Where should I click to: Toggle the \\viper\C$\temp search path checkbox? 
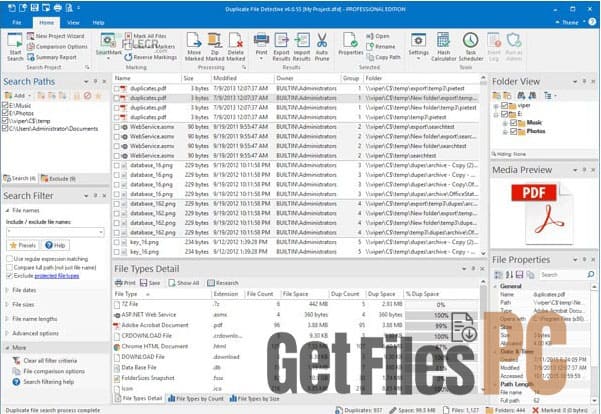[x=5, y=120]
